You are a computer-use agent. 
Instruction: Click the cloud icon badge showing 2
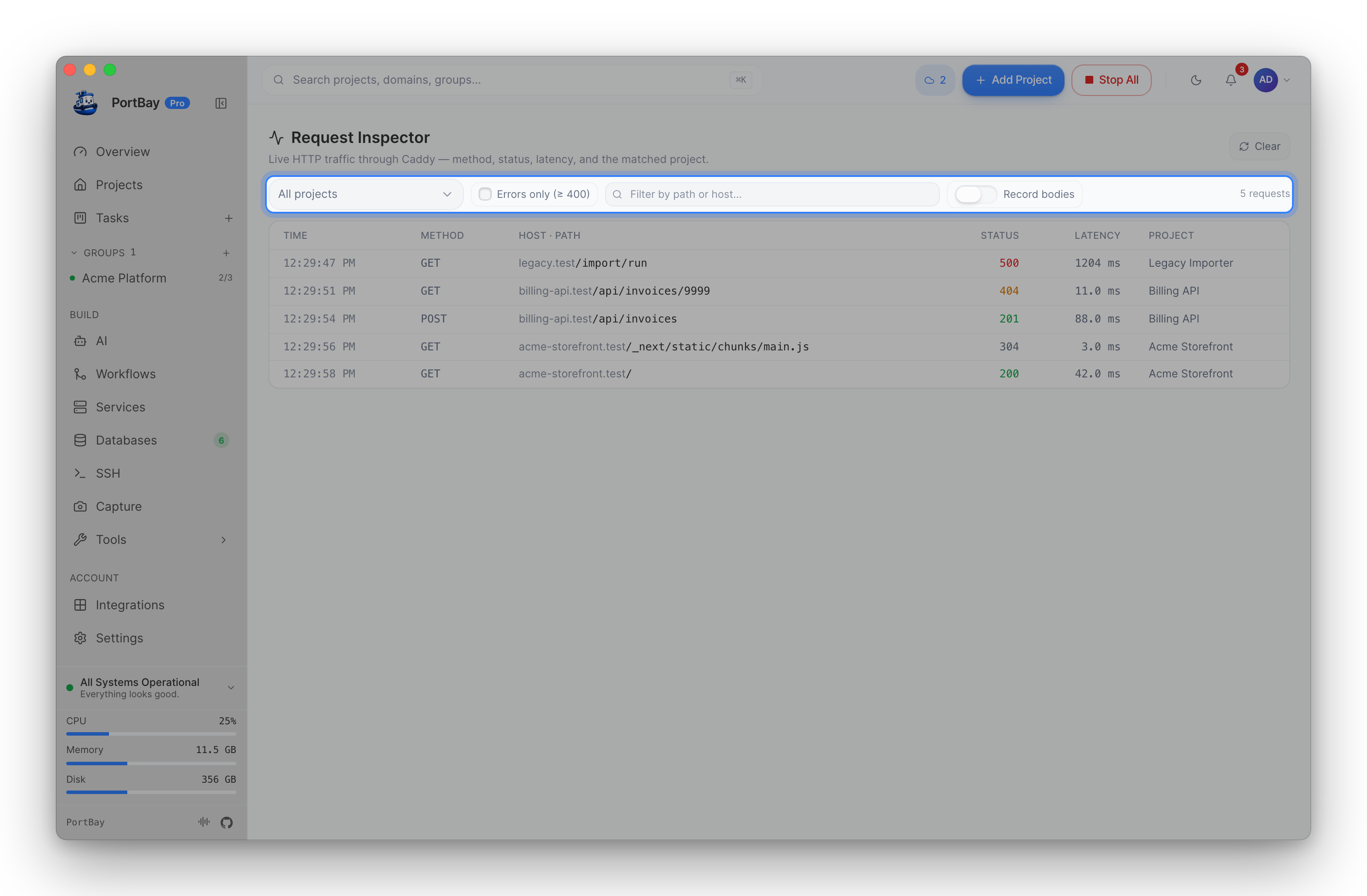[x=935, y=81]
